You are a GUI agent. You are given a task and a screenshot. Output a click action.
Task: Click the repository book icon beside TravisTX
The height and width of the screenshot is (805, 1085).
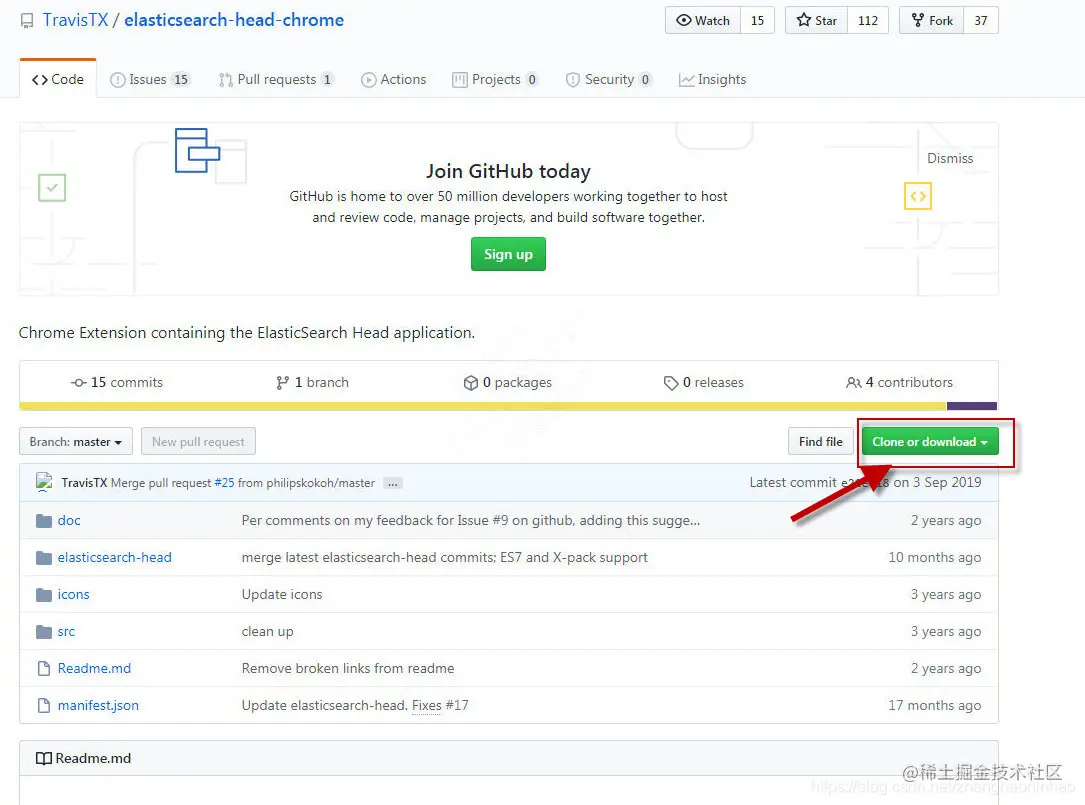[x=27, y=21]
